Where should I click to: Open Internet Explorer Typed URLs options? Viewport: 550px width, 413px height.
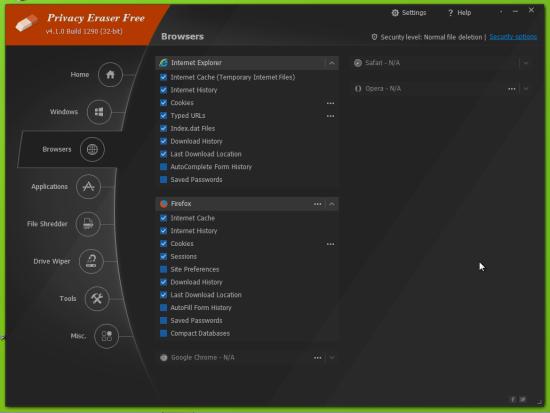pos(330,116)
